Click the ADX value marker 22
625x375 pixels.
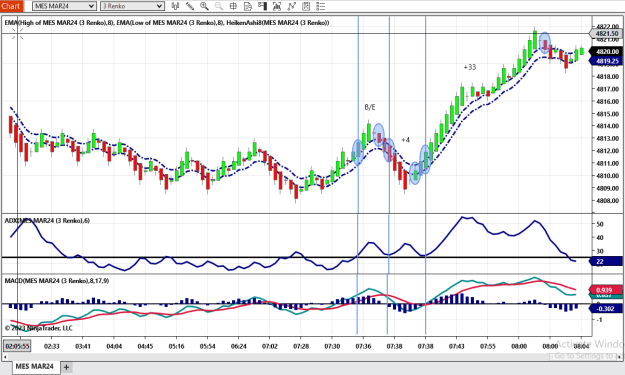pos(607,261)
